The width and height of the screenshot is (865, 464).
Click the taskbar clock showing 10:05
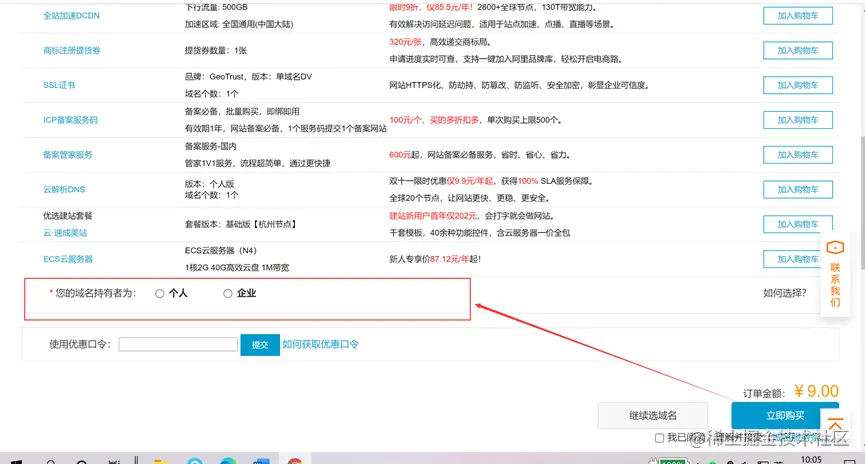811,459
